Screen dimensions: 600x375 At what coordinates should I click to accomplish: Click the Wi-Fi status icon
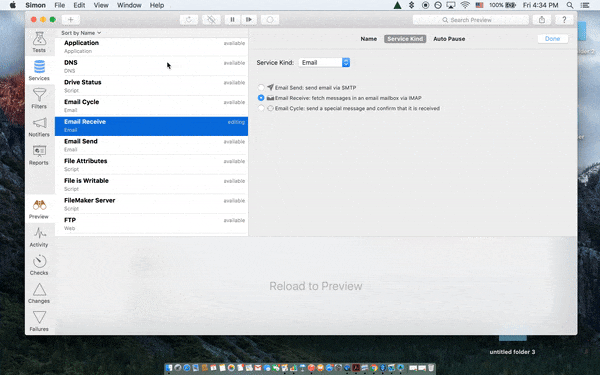tap(465, 5)
